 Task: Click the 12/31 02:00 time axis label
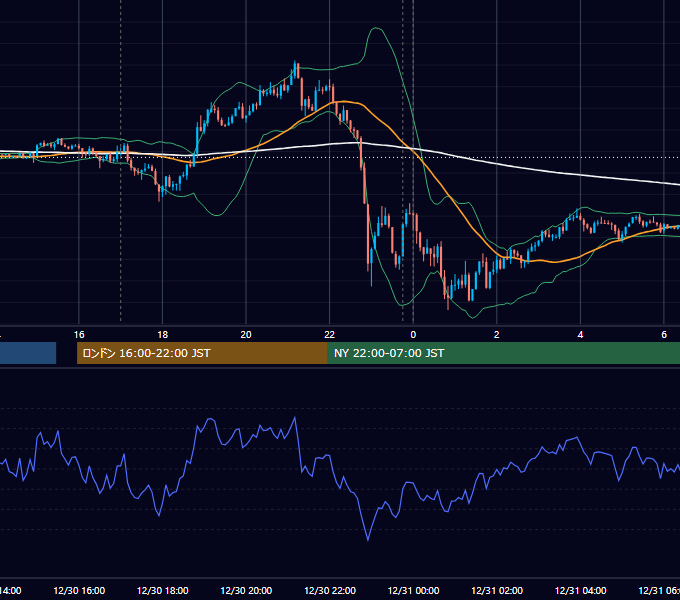click(497, 590)
